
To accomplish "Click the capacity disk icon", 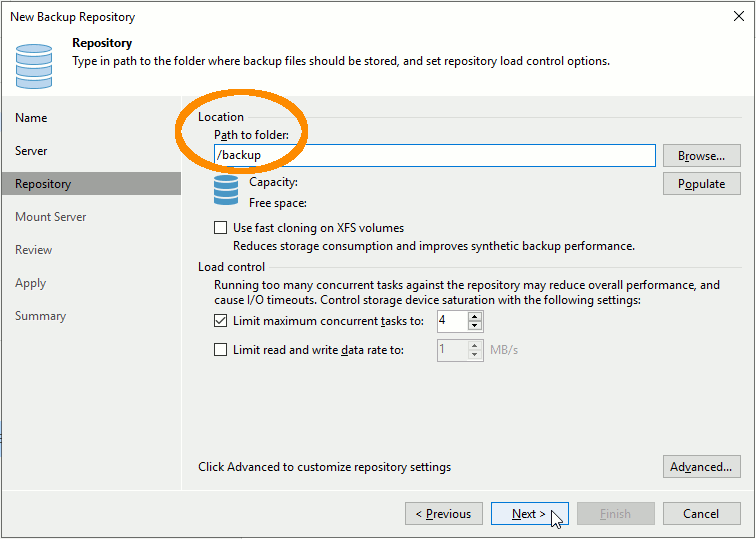I will [x=226, y=189].
